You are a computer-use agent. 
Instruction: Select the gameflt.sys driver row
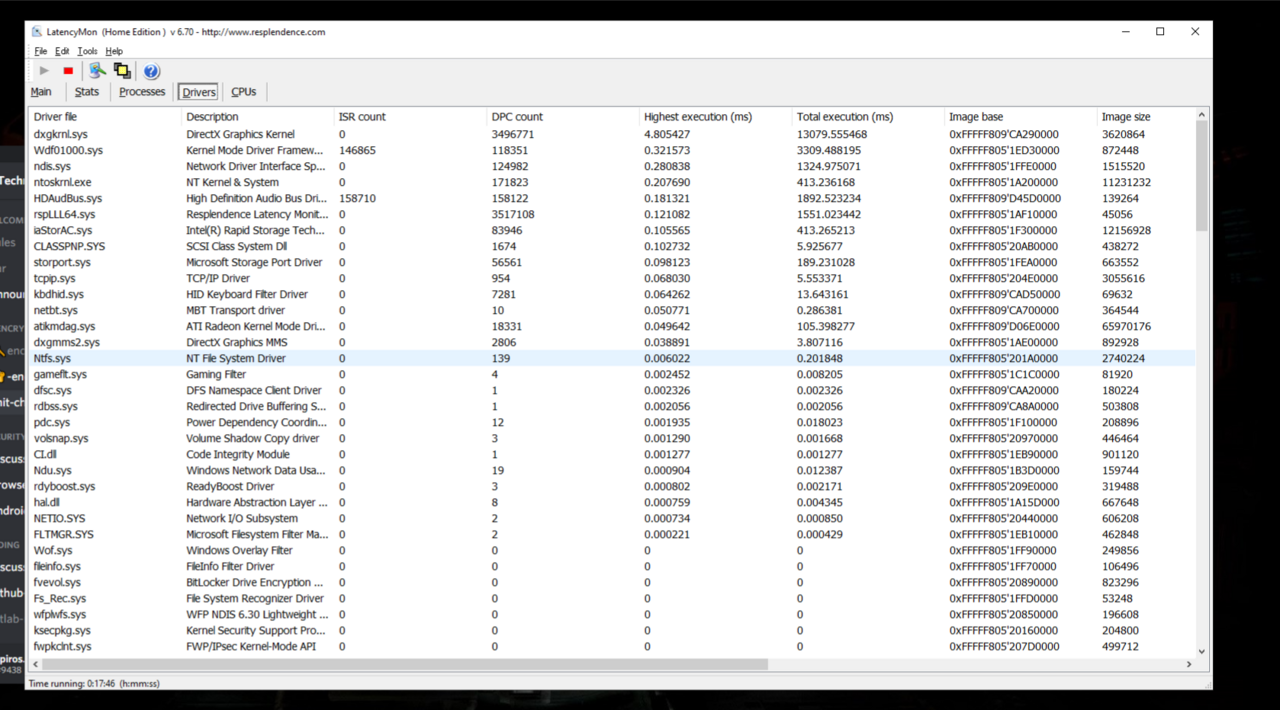[612, 374]
